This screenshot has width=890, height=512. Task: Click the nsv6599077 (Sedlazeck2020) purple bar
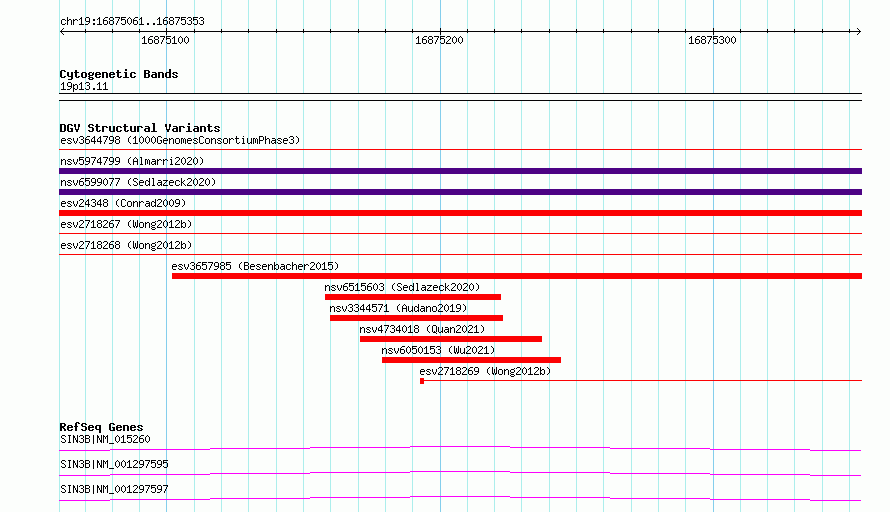tap(460, 192)
